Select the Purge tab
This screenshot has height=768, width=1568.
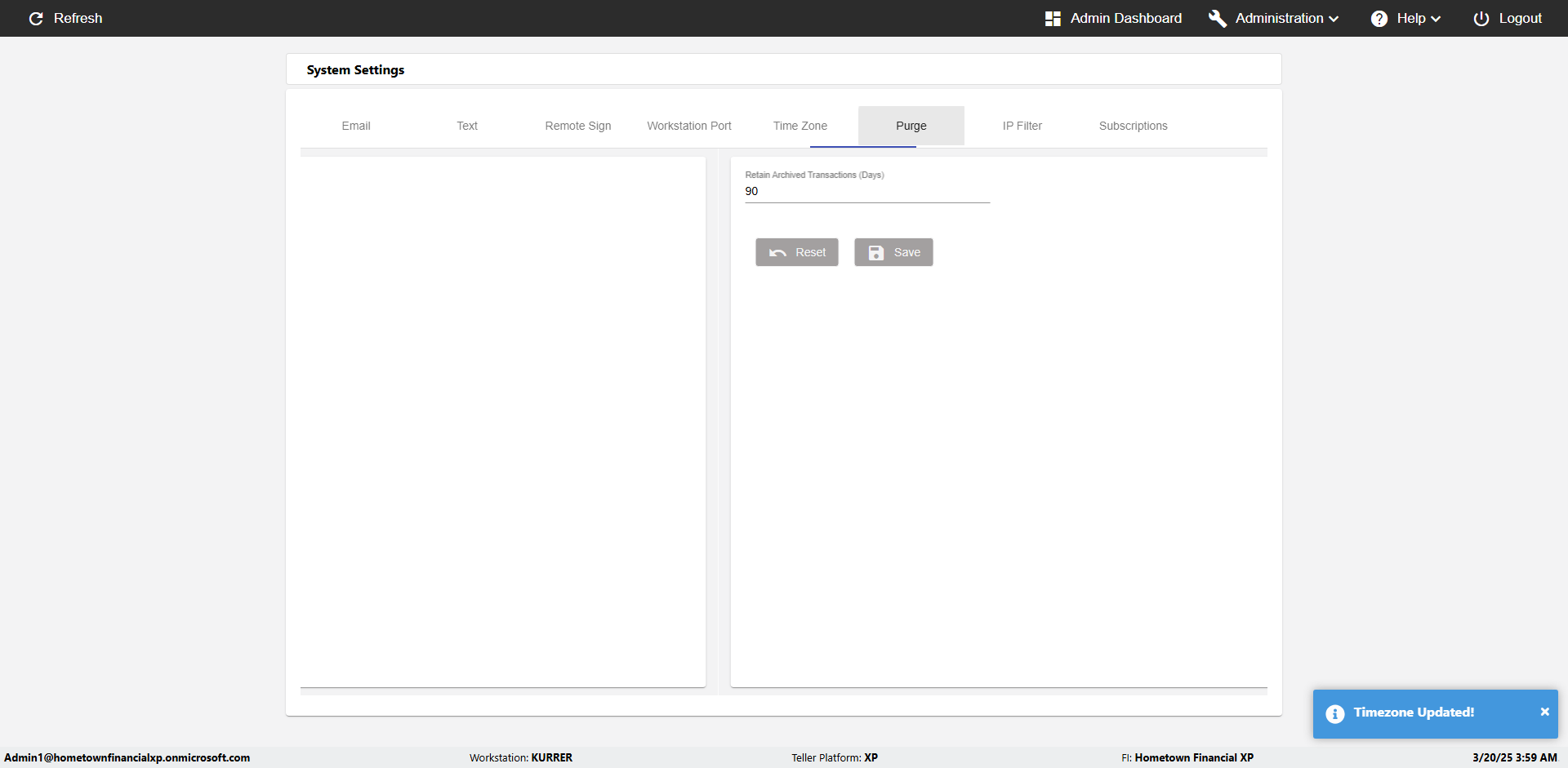click(x=911, y=126)
